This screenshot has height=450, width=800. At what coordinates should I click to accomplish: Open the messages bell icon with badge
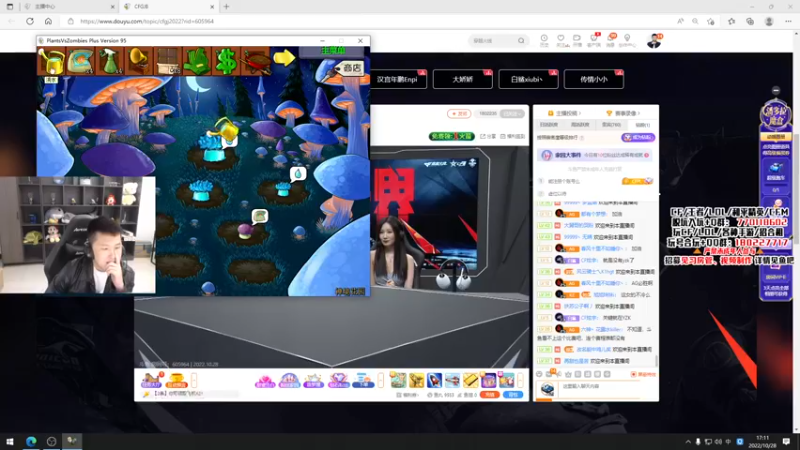[x=611, y=40]
